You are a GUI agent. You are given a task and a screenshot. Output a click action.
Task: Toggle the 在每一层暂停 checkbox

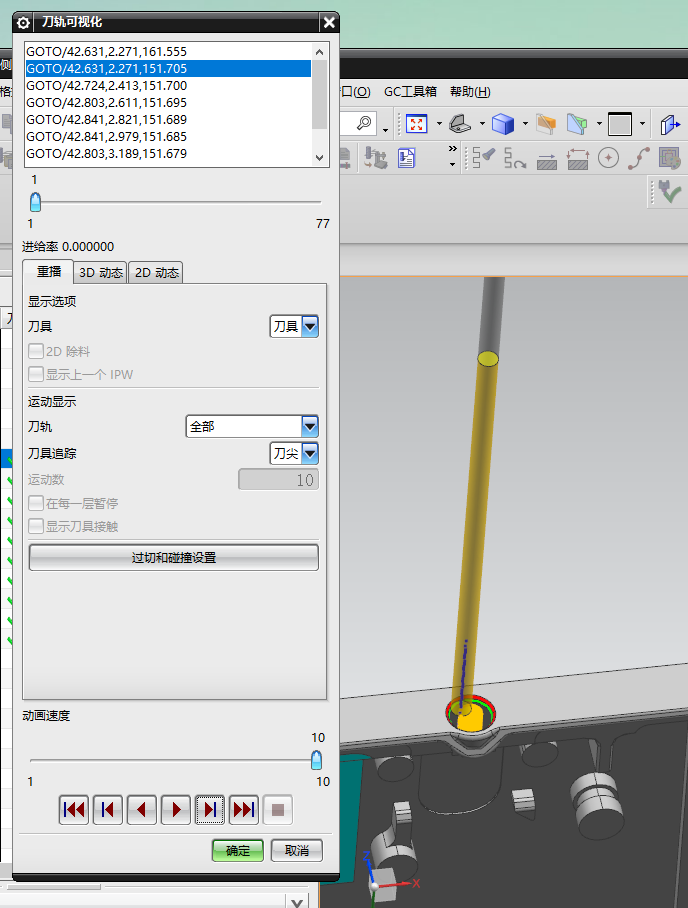pyautogui.click(x=36, y=503)
